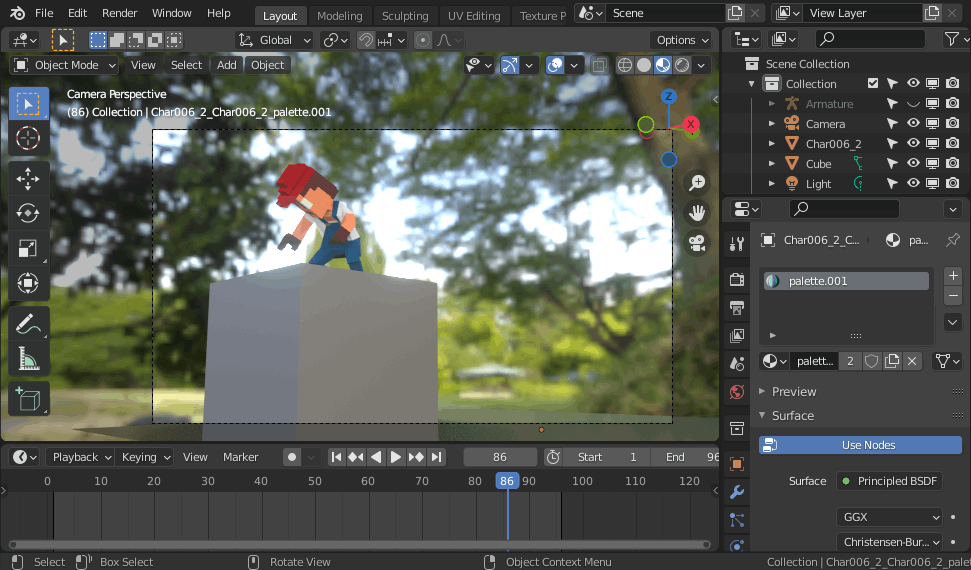Open the Object Mode dropdown
Viewport: 971px width, 570px height.
click(64, 65)
